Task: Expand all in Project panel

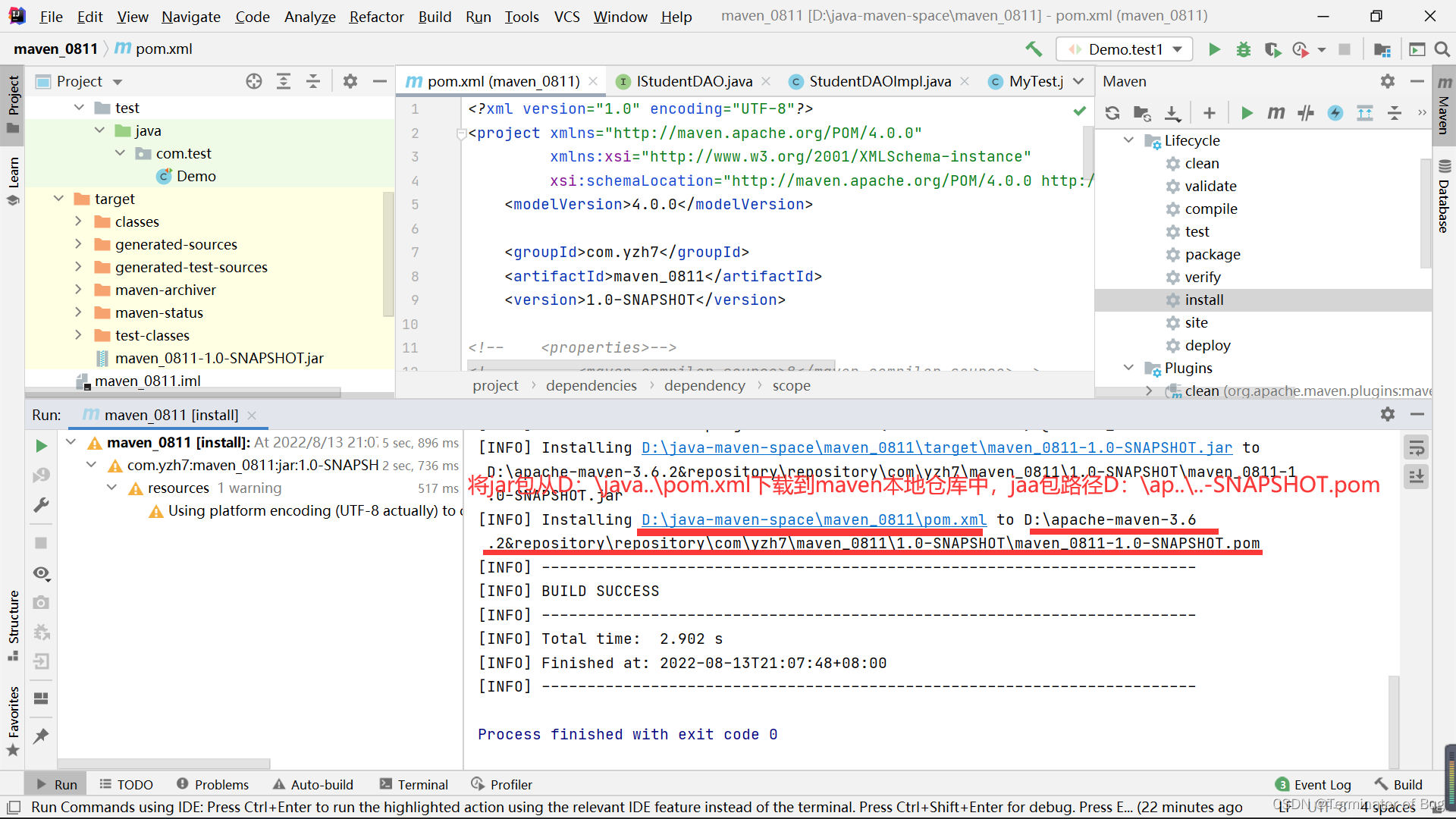Action: [x=284, y=81]
